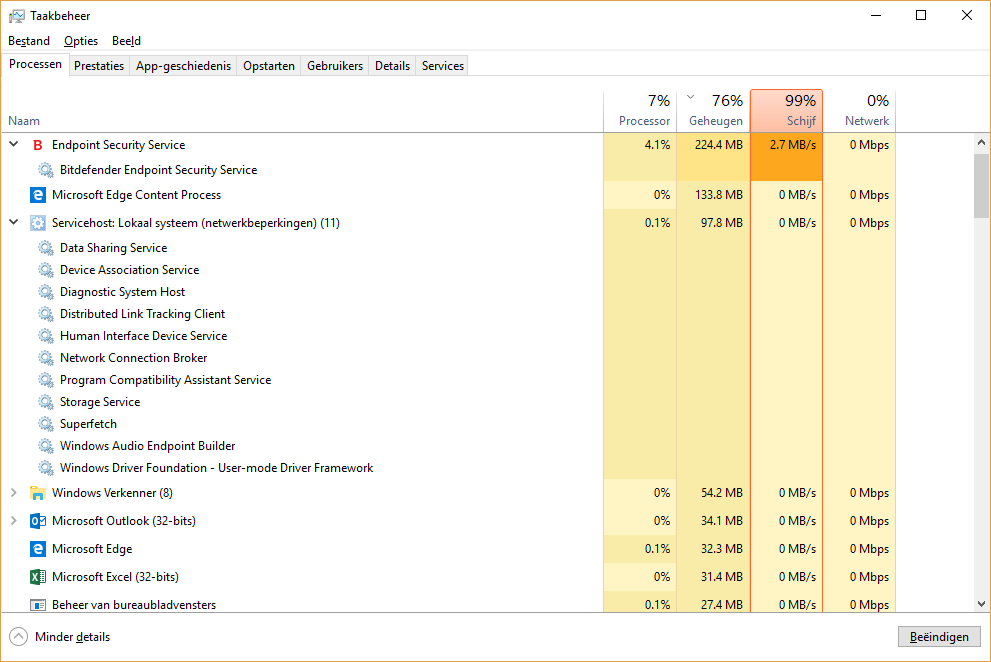Click gear icon beside Distributed Link Tracking Client

46,314
